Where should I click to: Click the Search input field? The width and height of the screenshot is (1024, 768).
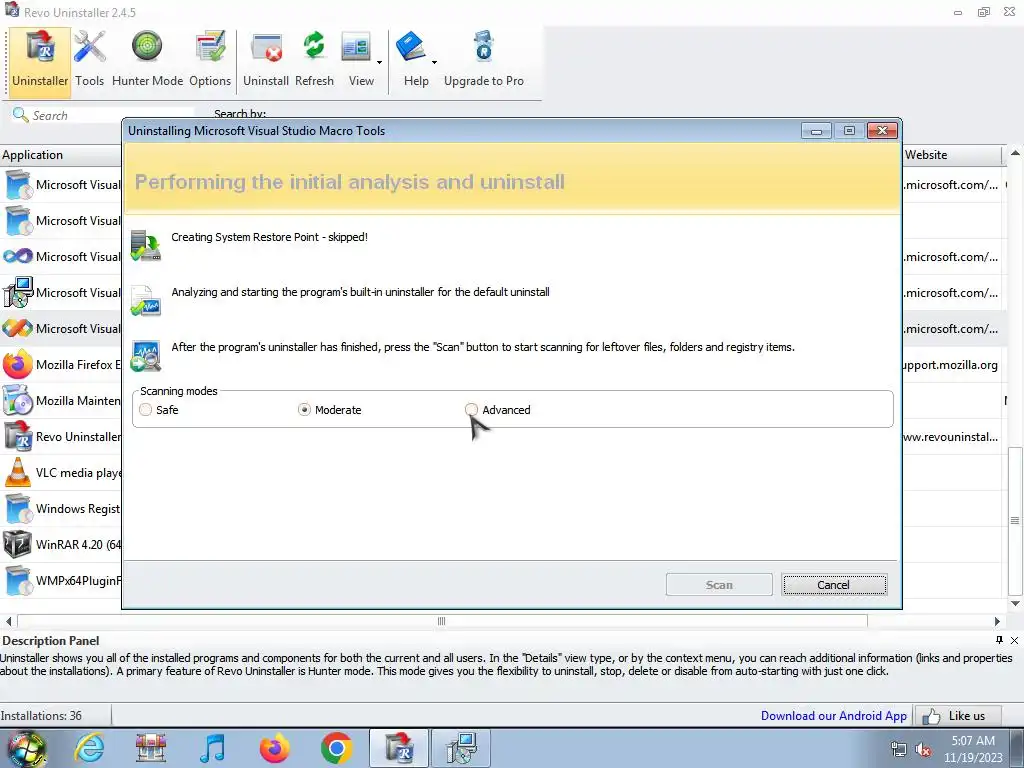coord(112,116)
